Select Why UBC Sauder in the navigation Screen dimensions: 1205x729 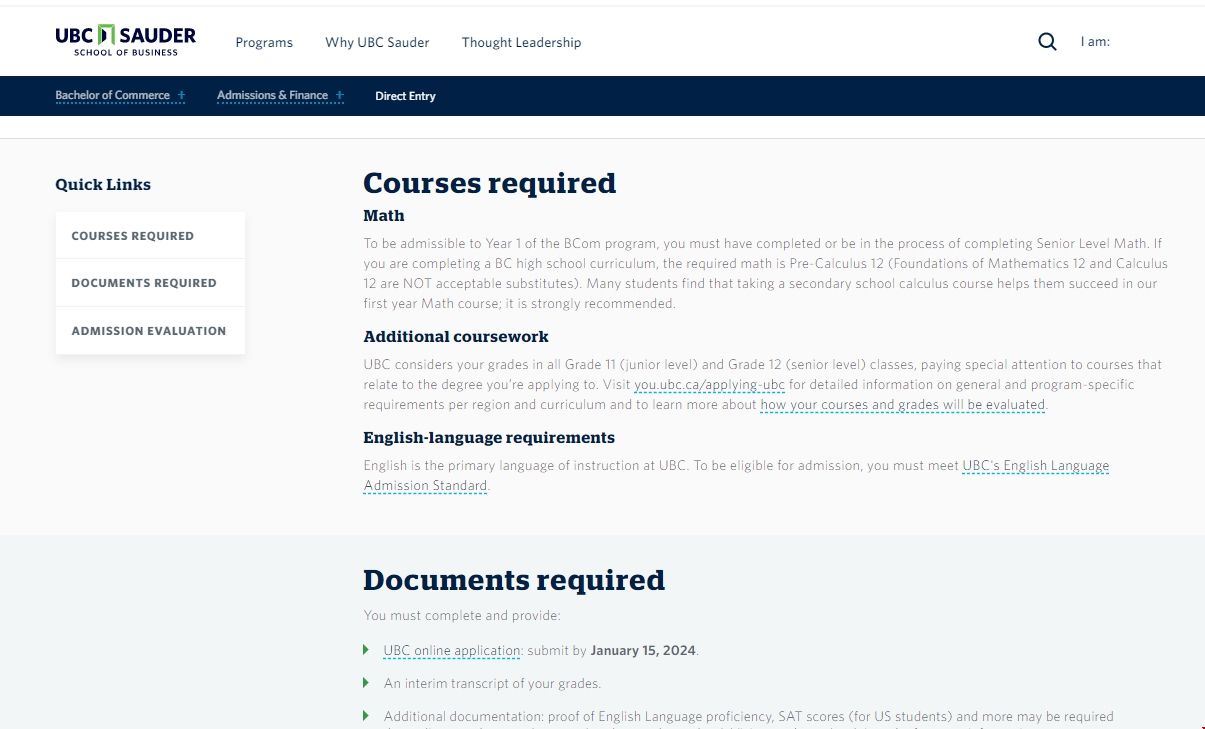377,42
